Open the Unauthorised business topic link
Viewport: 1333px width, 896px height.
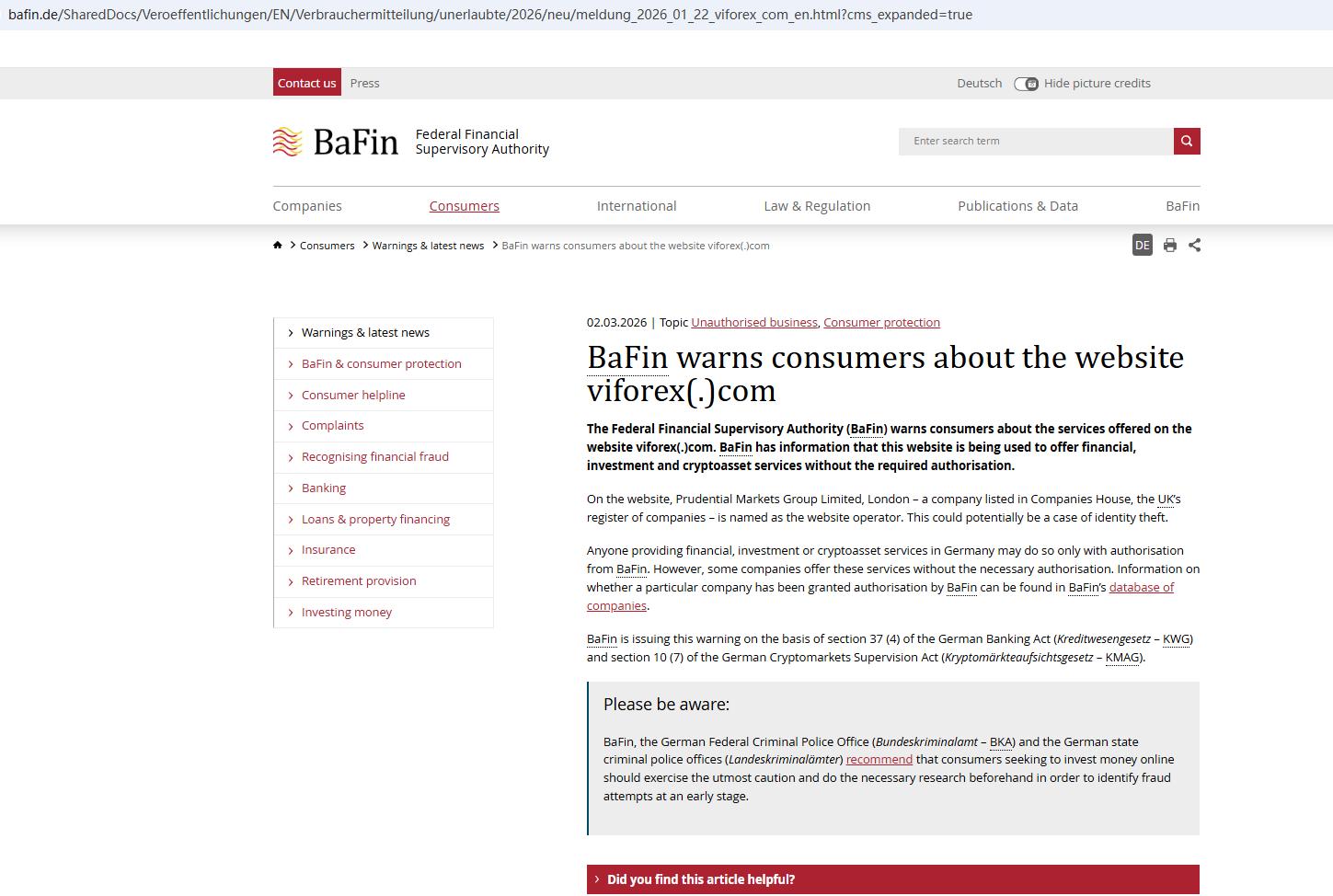753,323
